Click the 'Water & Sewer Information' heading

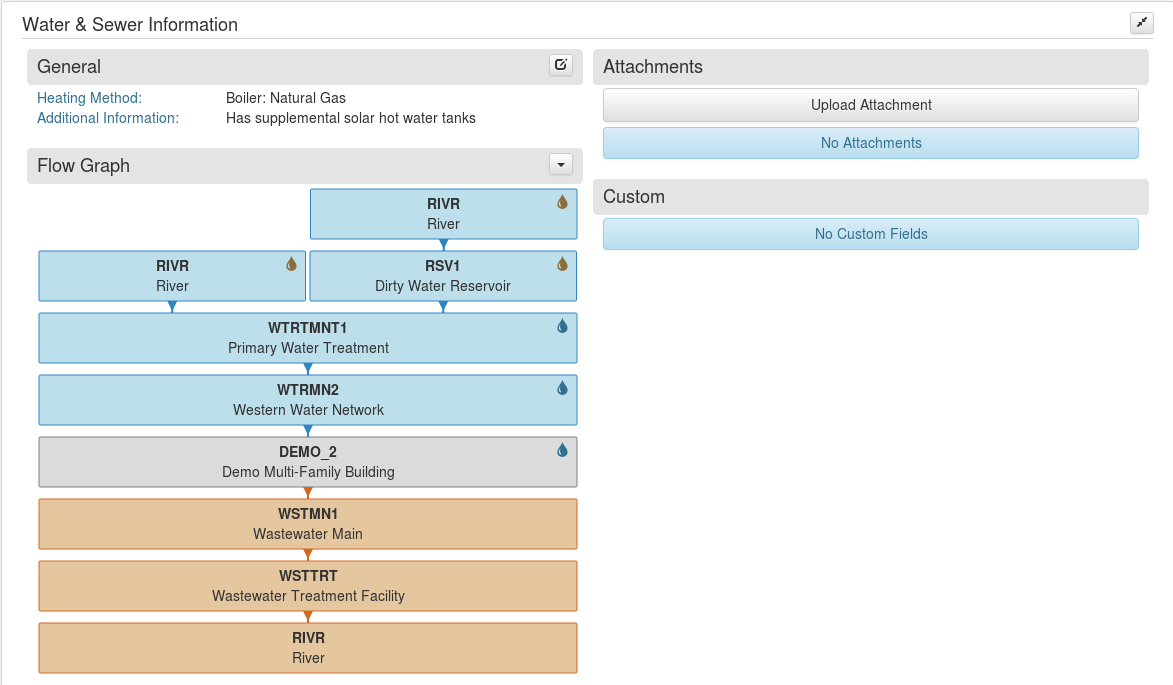pos(130,25)
